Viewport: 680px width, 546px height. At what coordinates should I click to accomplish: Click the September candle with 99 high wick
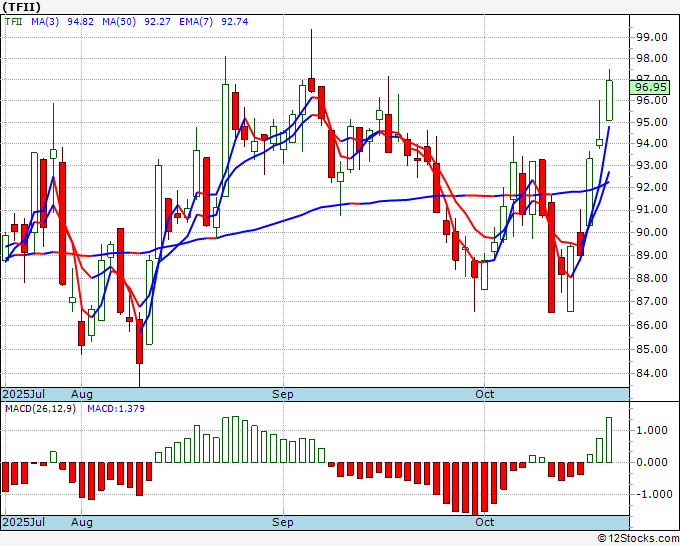click(311, 85)
